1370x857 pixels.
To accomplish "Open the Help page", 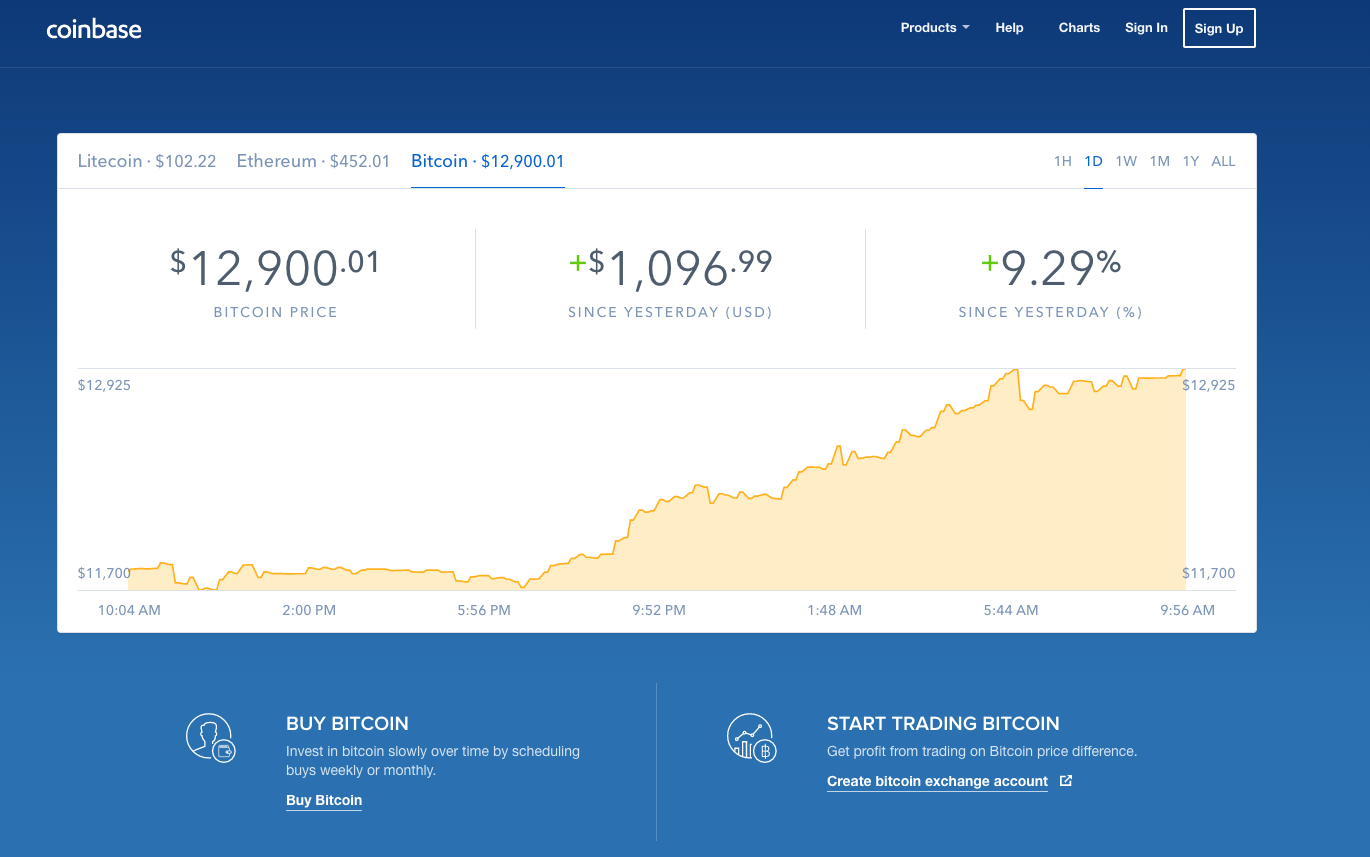I will [x=1009, y=28].
